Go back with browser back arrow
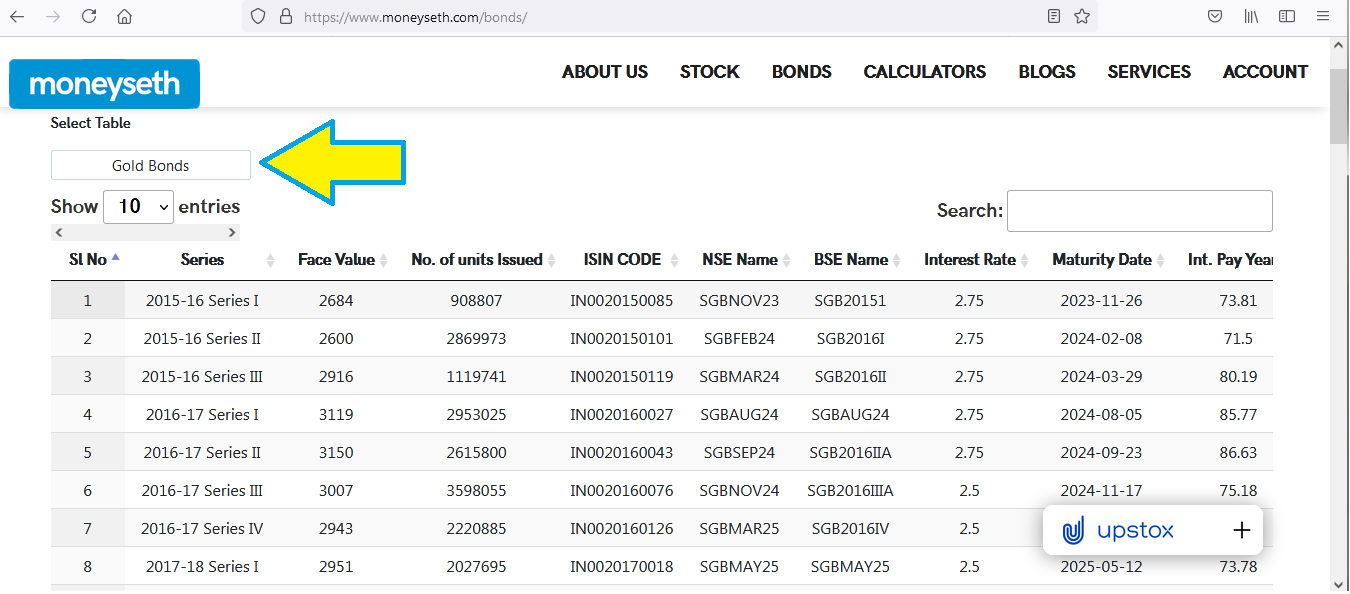 [18, 16]
